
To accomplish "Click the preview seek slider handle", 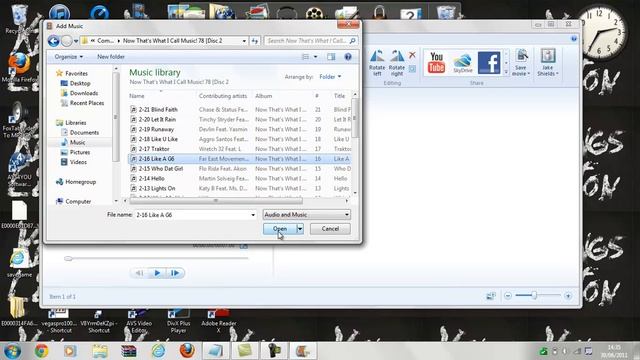I will pos(68,258).
